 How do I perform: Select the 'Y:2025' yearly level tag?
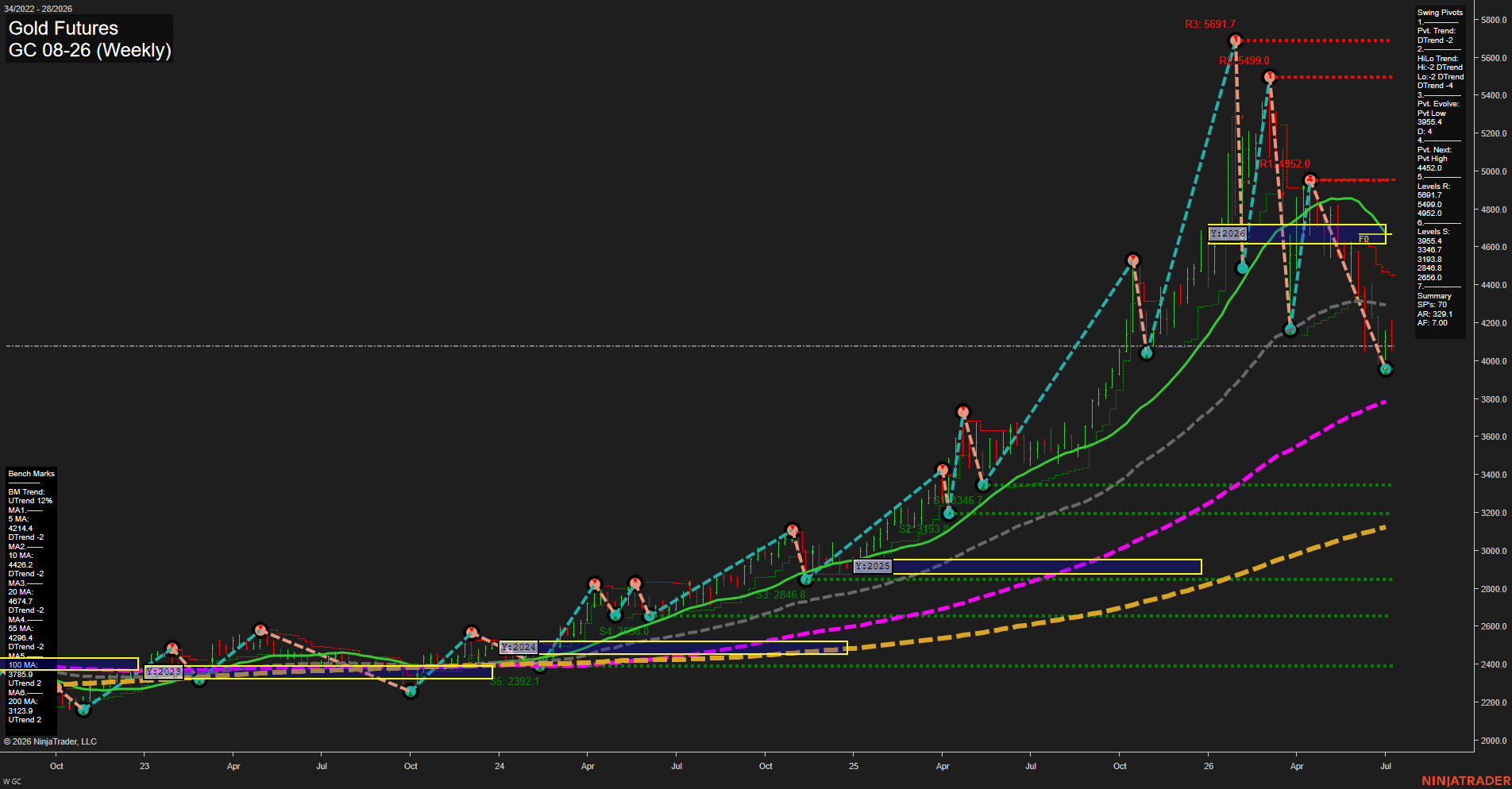pos(873,566)
